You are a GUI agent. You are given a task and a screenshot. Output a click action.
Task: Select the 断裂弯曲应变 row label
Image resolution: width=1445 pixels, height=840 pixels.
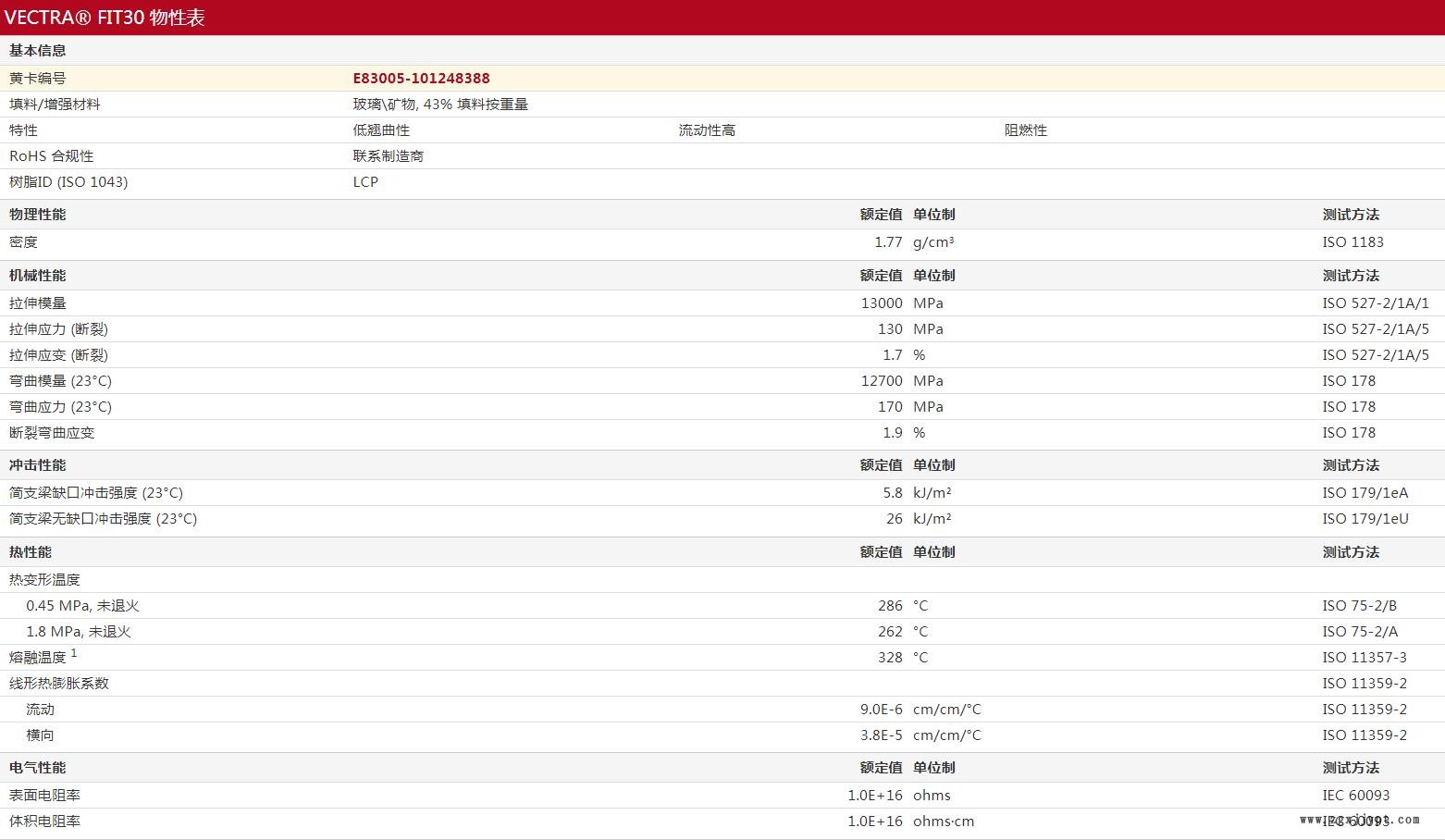point(52,433)
